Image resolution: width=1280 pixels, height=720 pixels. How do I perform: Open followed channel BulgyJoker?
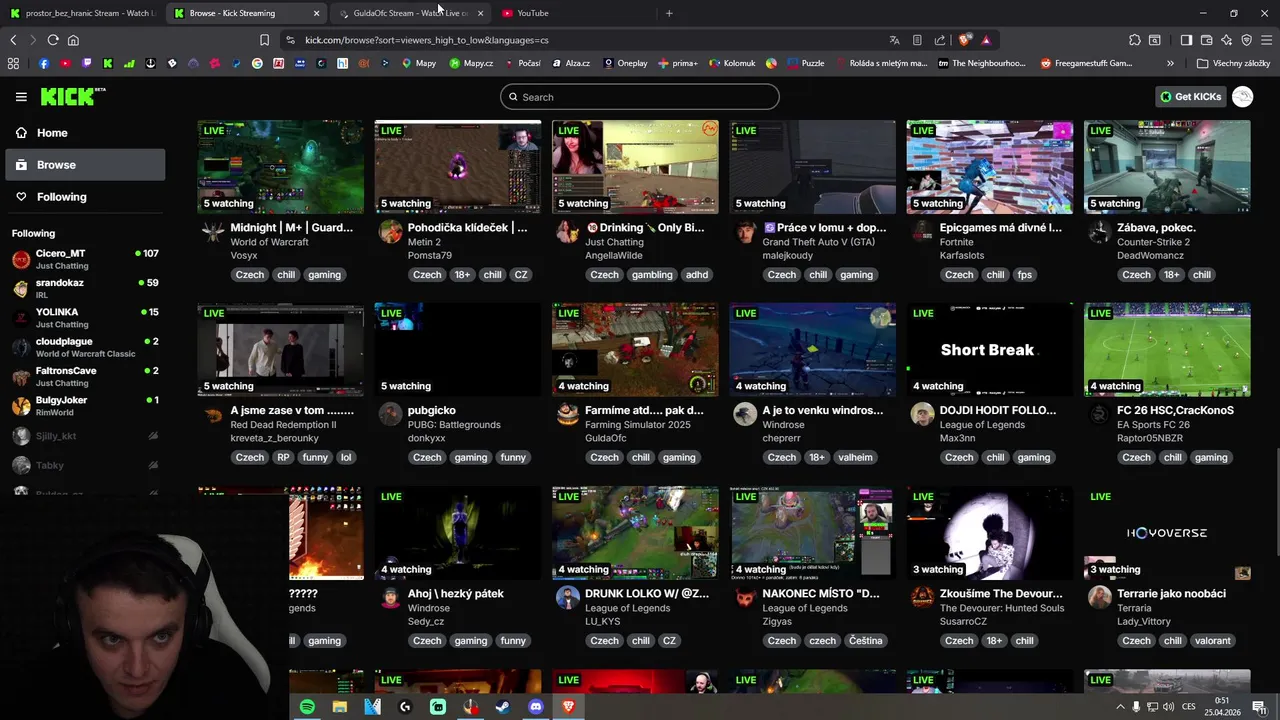[85, 406]
